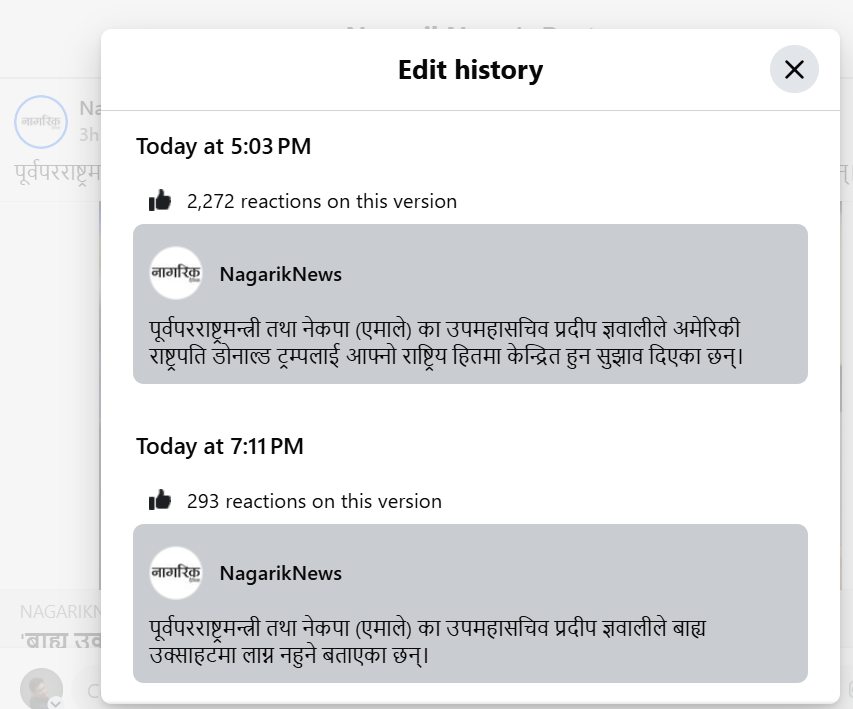Click the user profile avatar at bottom left
This screenshot has height=709, width=853.
(41, 688)
